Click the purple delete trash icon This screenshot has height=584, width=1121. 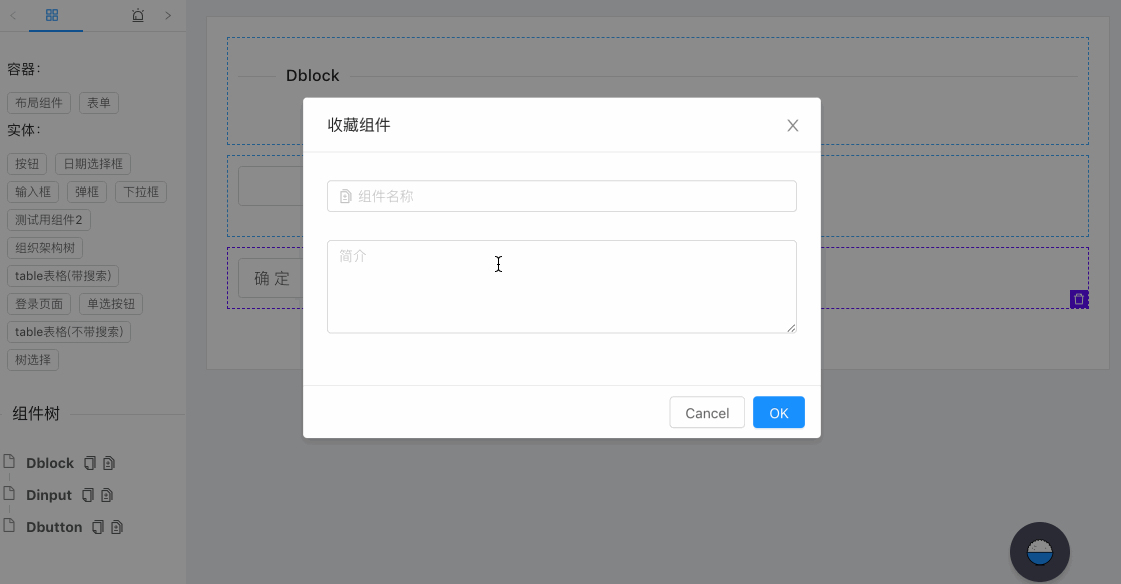[1079, 300]
